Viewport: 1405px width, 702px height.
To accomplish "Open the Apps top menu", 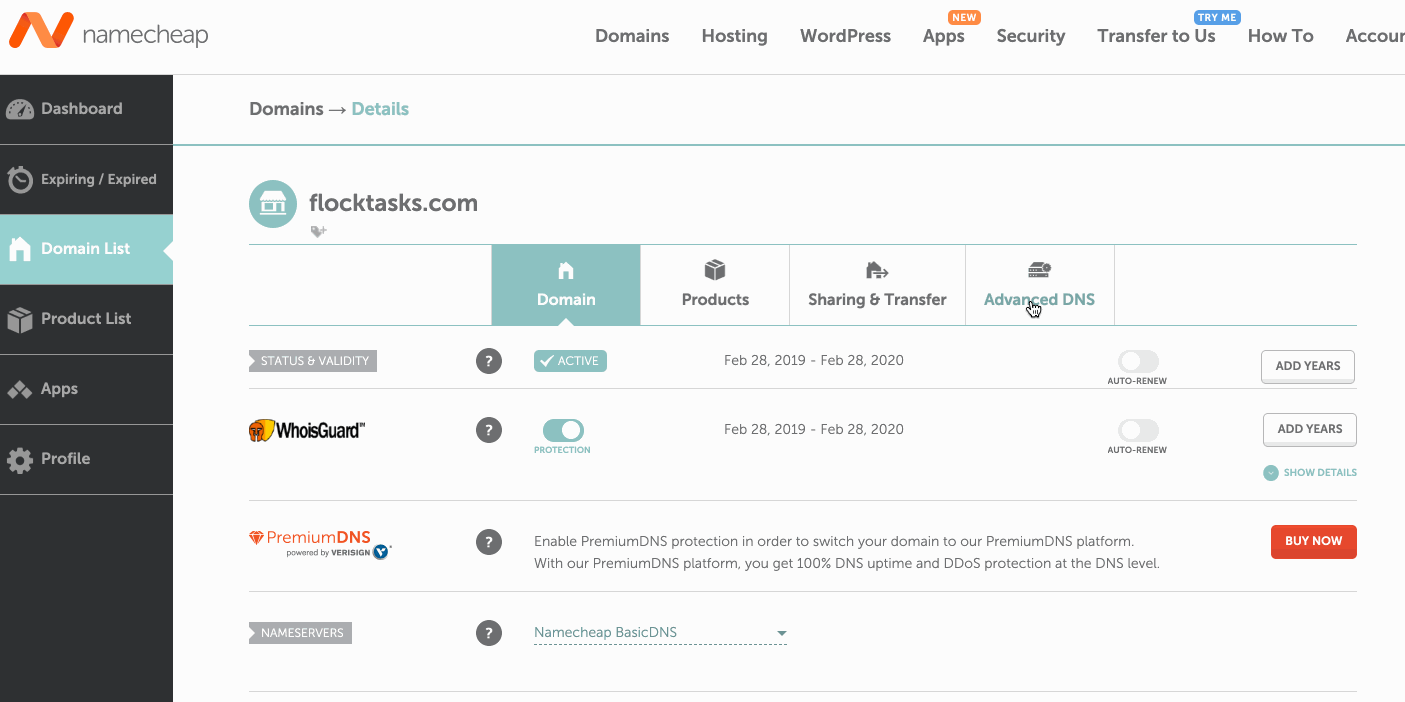I will [943, 36].
